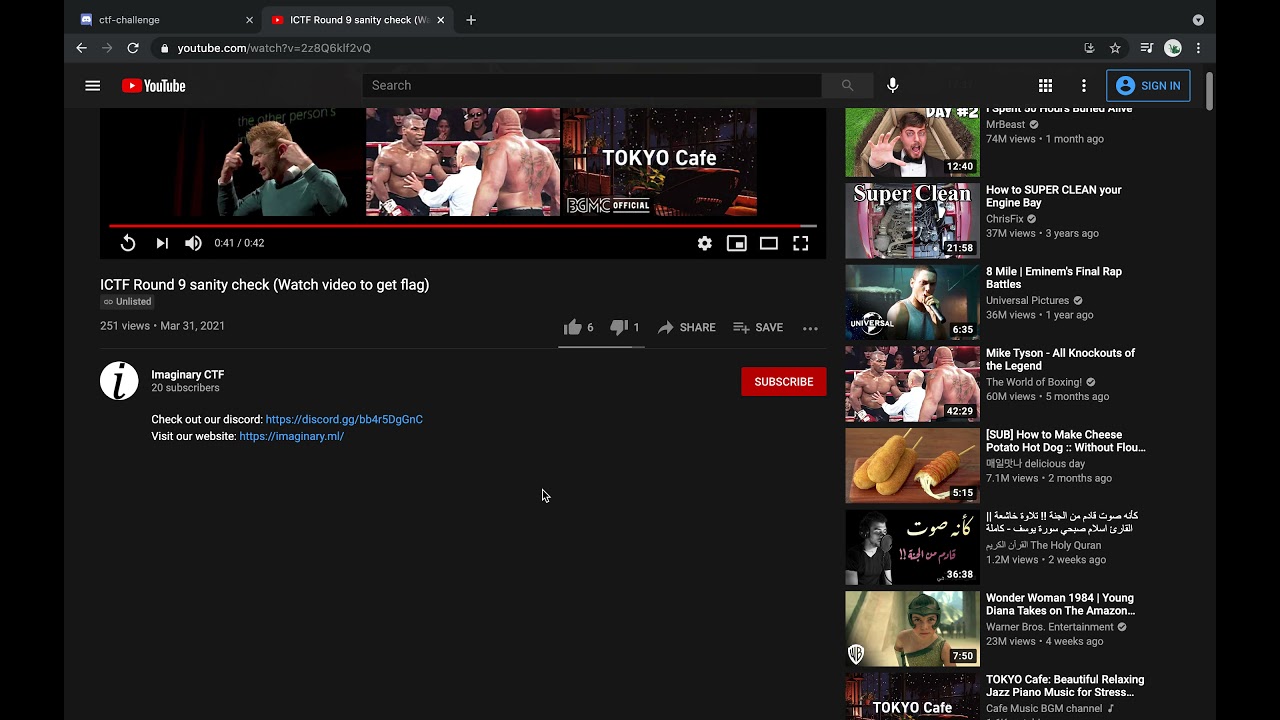Open YouTube settings three-dot menu
The image size is (1280, 720).
(1084, 86)
